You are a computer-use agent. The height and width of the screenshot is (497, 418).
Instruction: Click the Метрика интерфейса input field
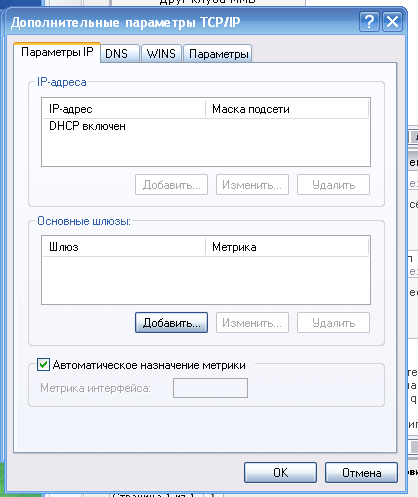210,388
